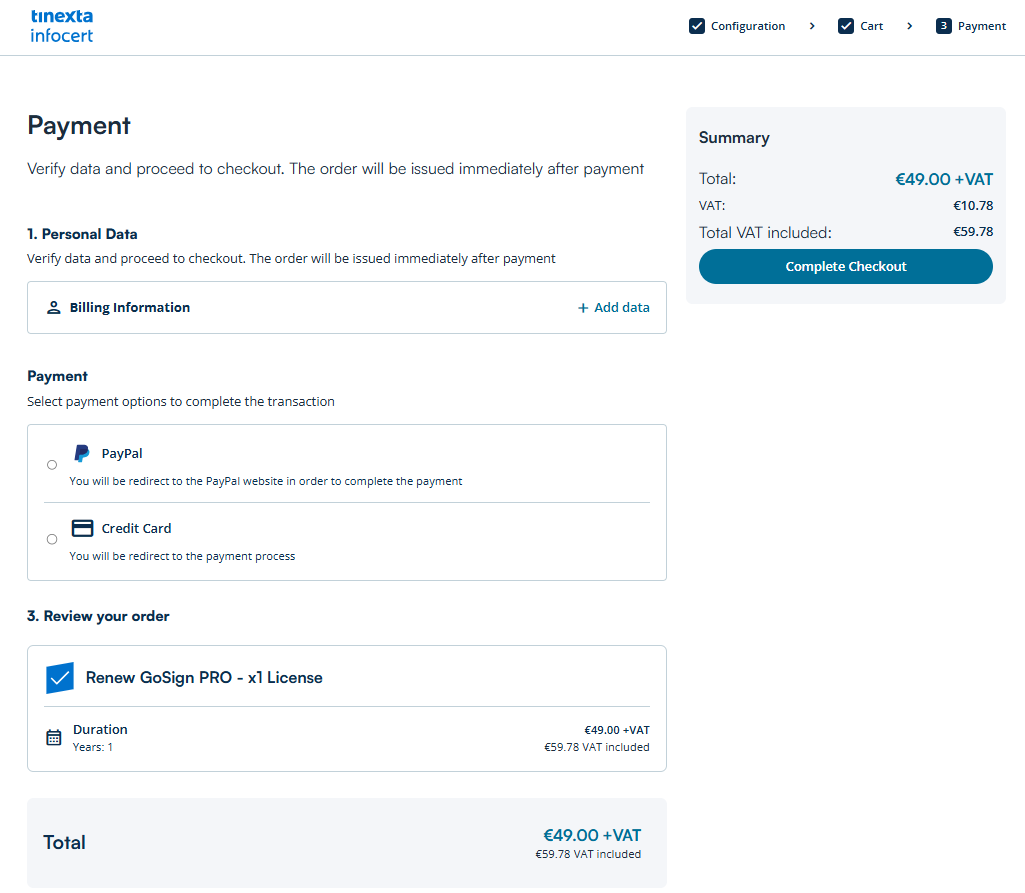Viewport: 1025px width, 893px height.
Task: Click the GoSign PRO checkmark logo
Action: coord(60,678)
